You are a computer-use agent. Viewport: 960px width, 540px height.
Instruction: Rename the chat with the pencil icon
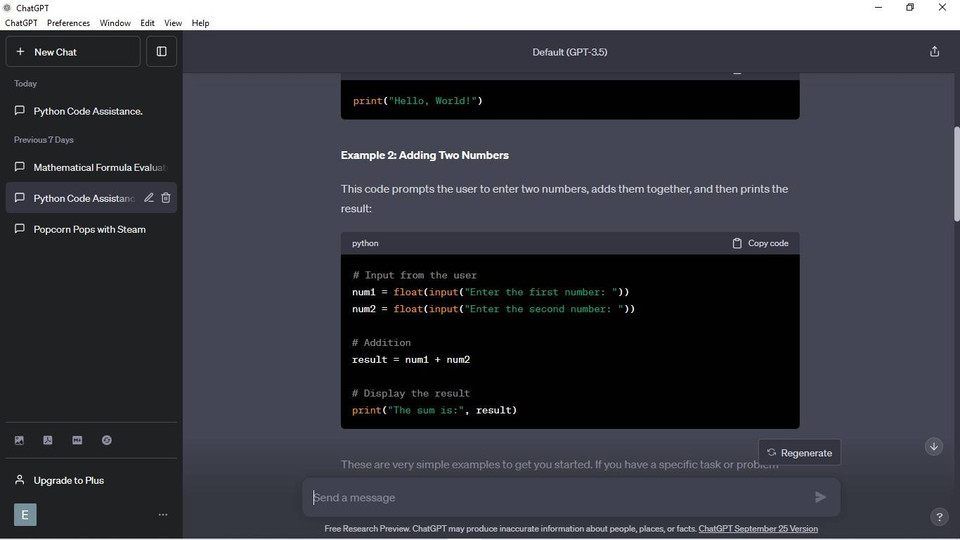tap(149, 198)
